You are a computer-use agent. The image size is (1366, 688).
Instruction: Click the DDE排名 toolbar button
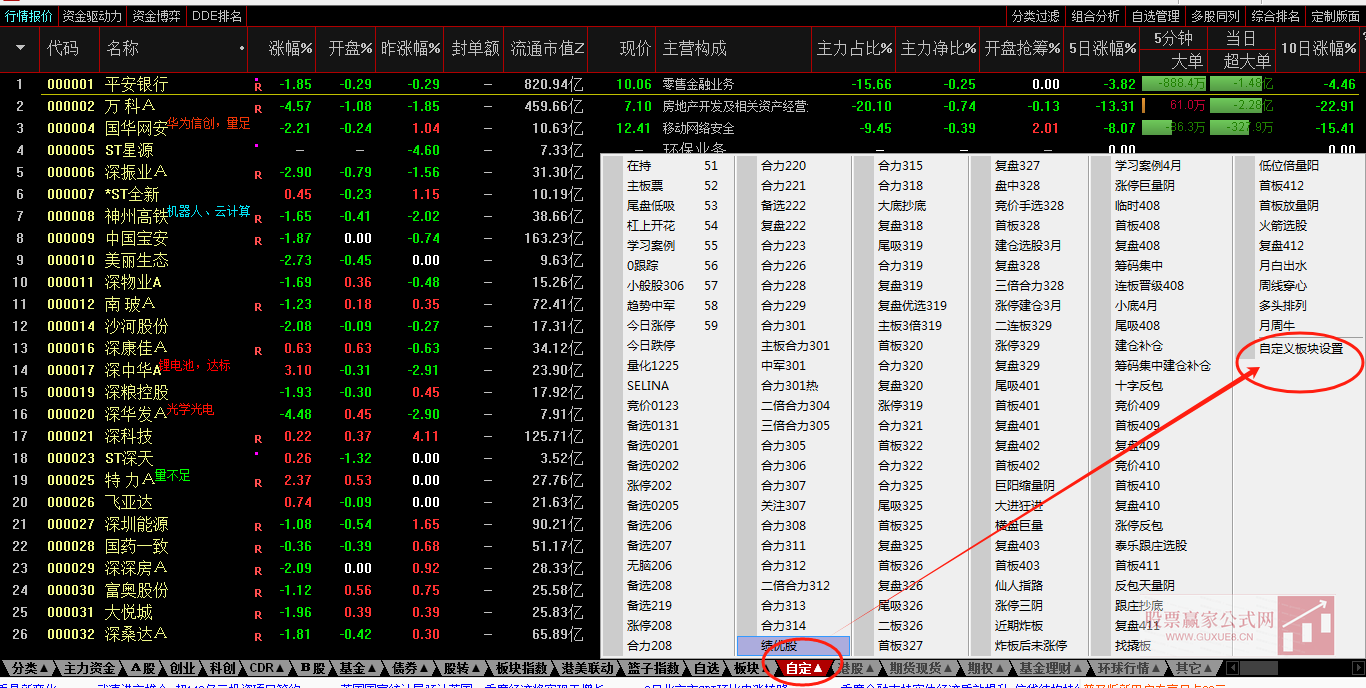pyautogui.click(x=216, y=16)
